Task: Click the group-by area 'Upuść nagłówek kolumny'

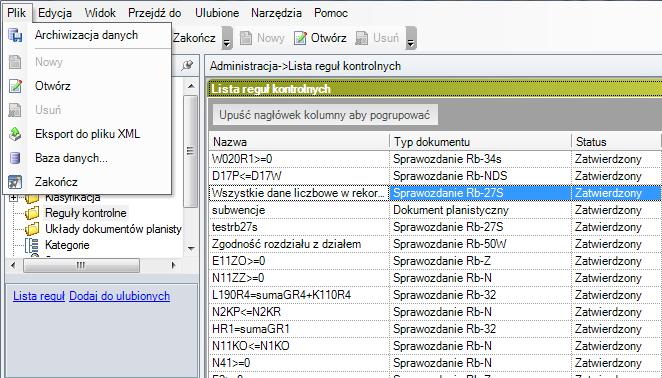Action: pos(325,115)
